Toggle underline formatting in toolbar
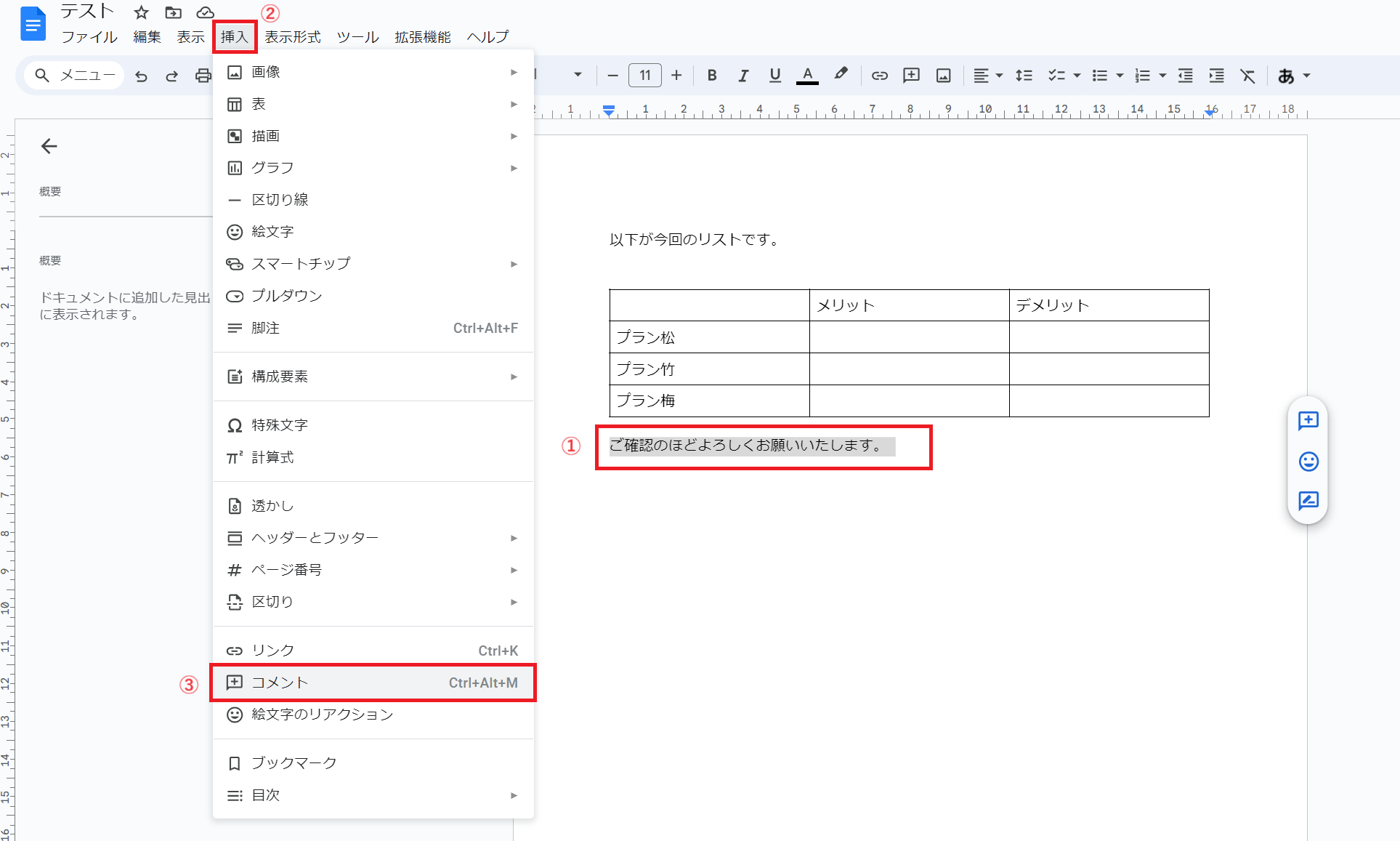Viewport: 1400px width, 841px height. pyautogui.click(x=775, y=76)
